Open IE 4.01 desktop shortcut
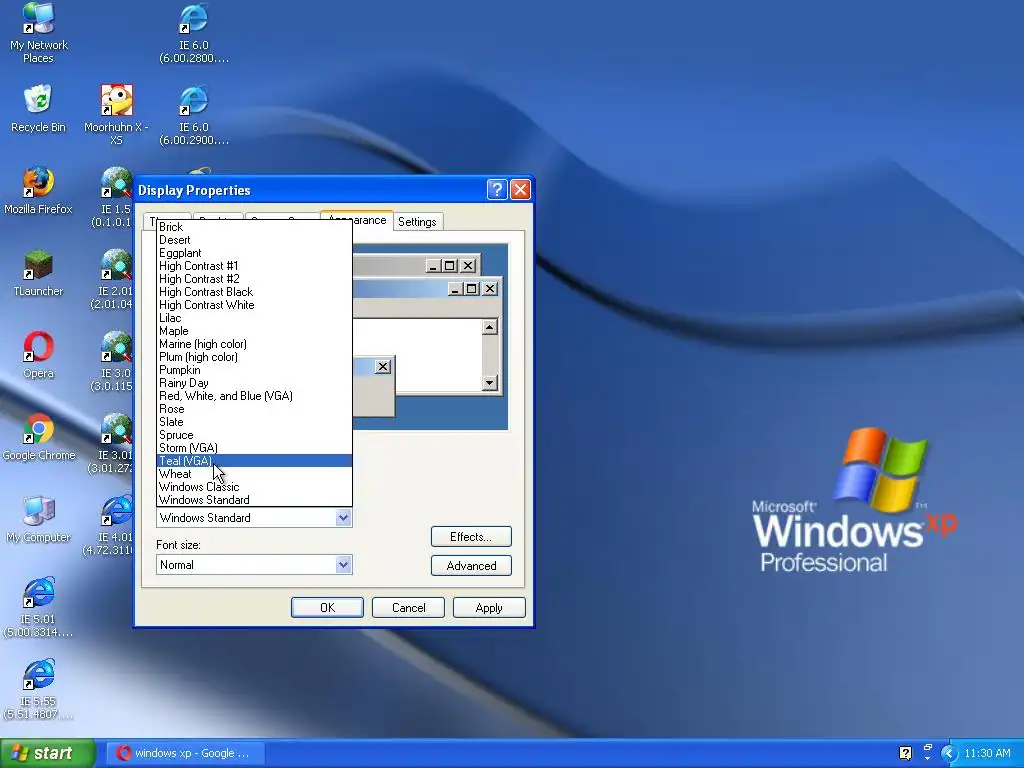 [108, 525]
